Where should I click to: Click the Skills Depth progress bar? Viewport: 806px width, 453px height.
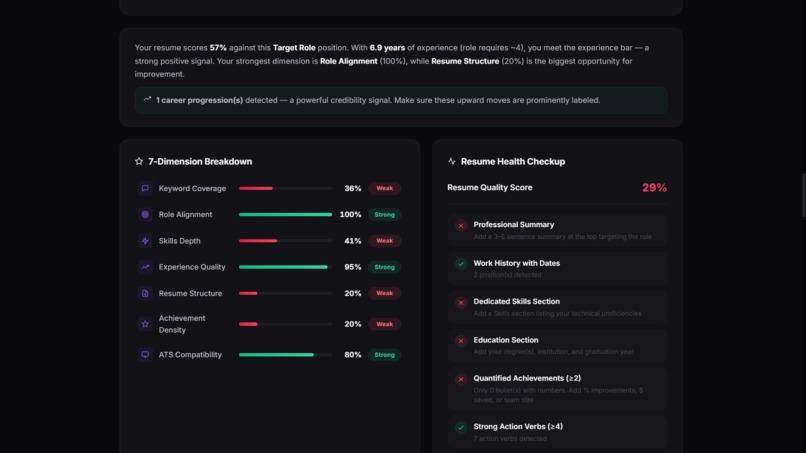pyautogui.click(x=285, y=241)
